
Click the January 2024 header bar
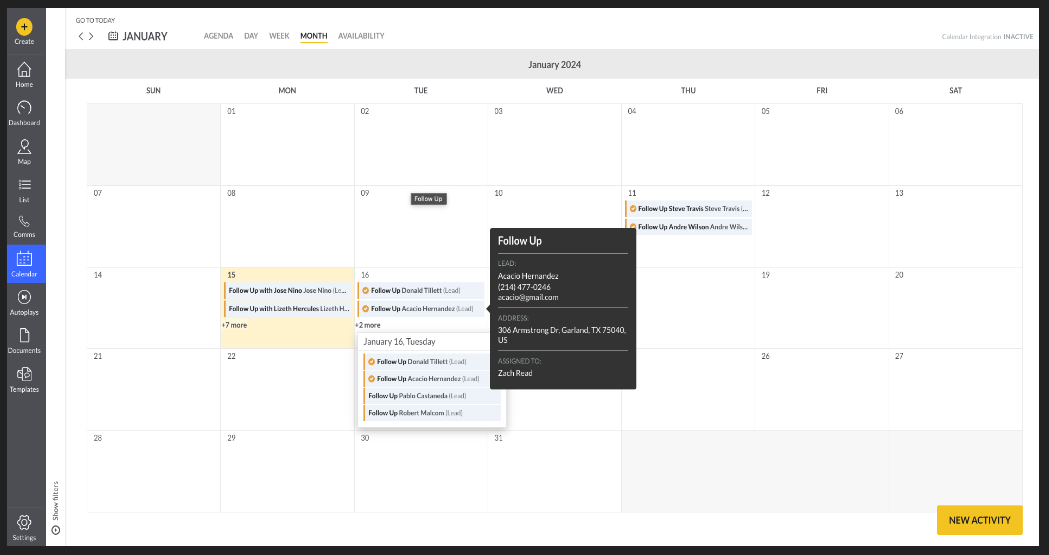(554, 64)
